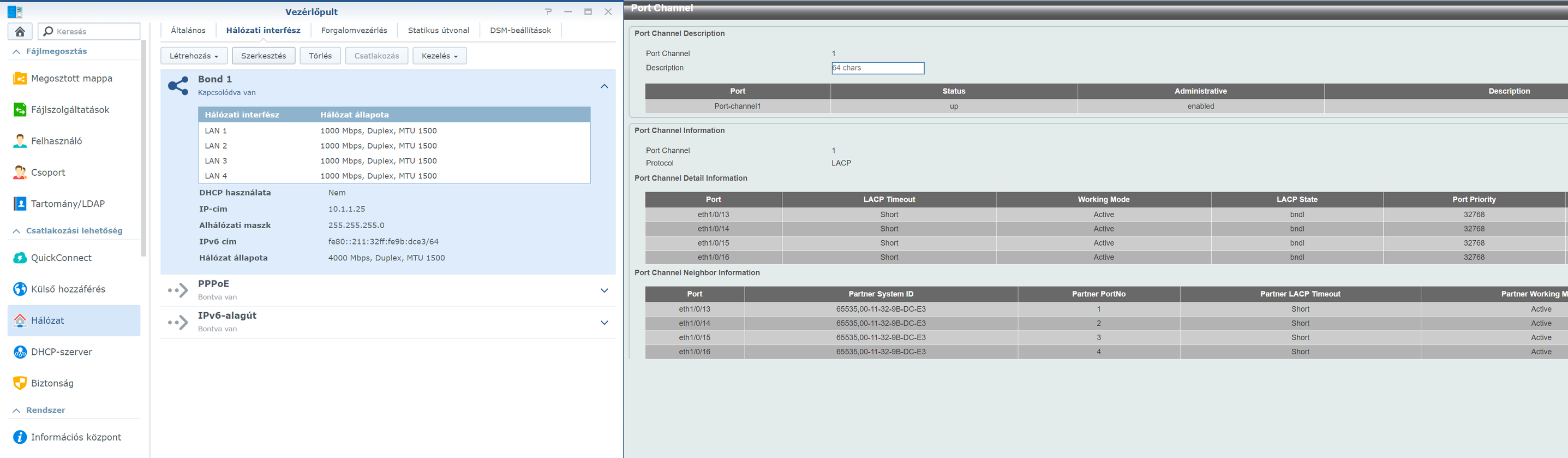1568x458 pixels.
Task: Open the Csoport group icon
Action: (x=20, y=173)
